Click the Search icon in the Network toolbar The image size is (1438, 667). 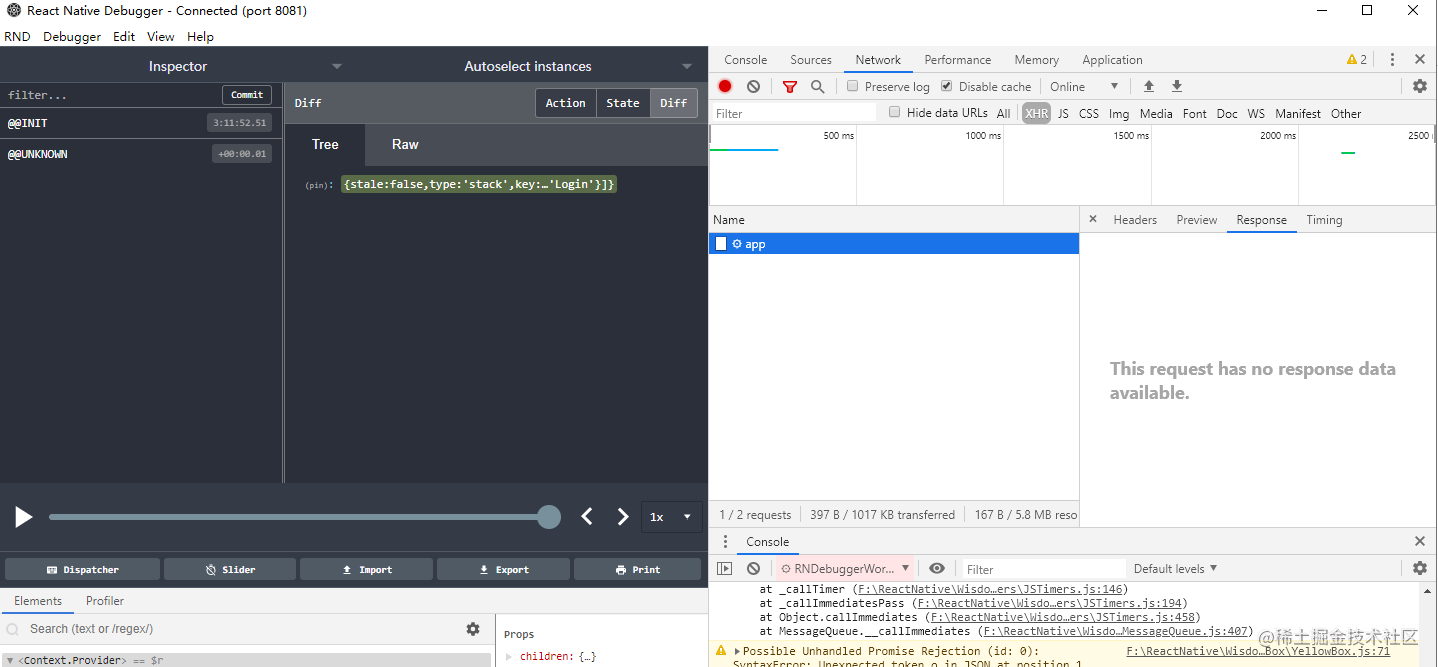coord(817,86)
